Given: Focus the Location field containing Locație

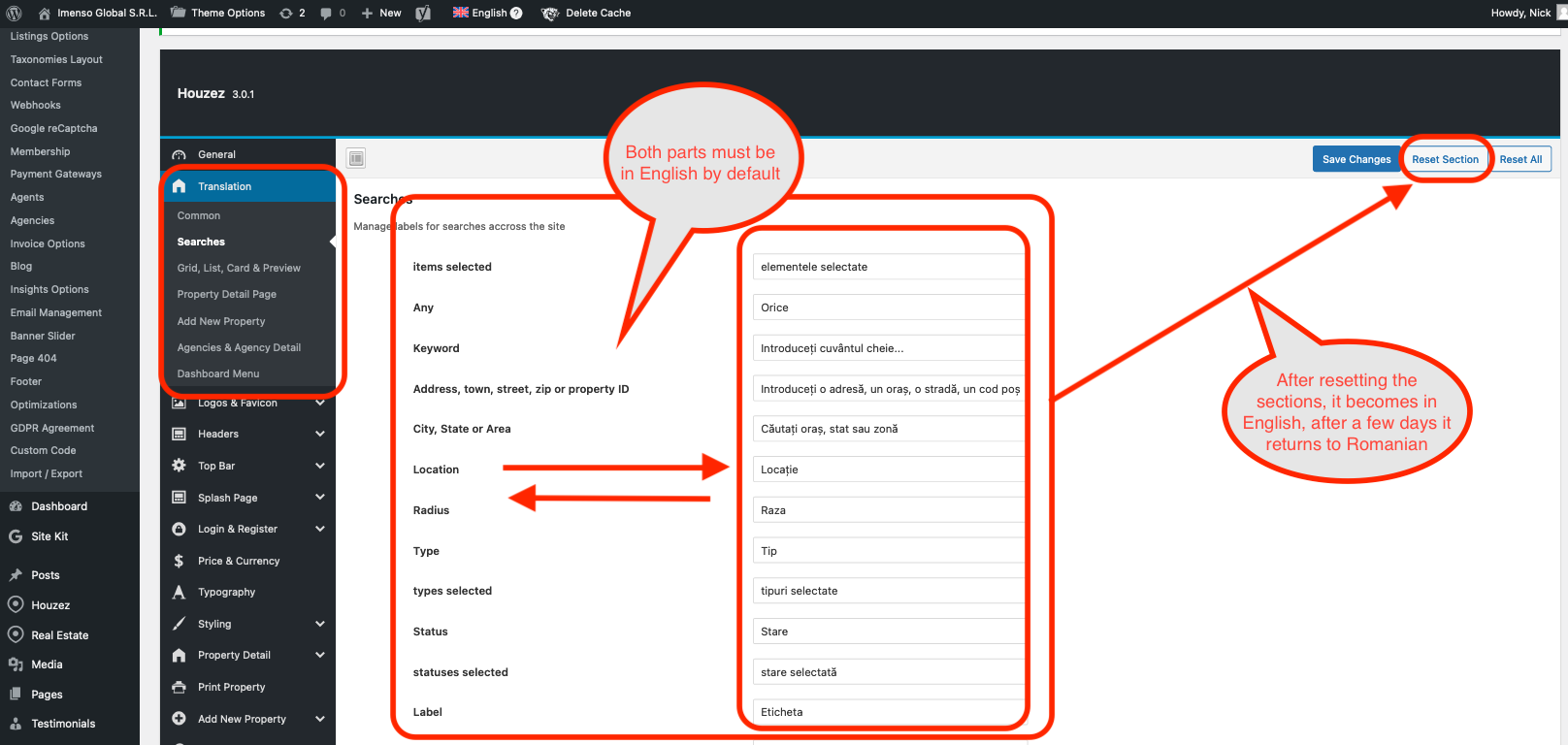Looking at the screenshot, I should (x=890, y=470).
